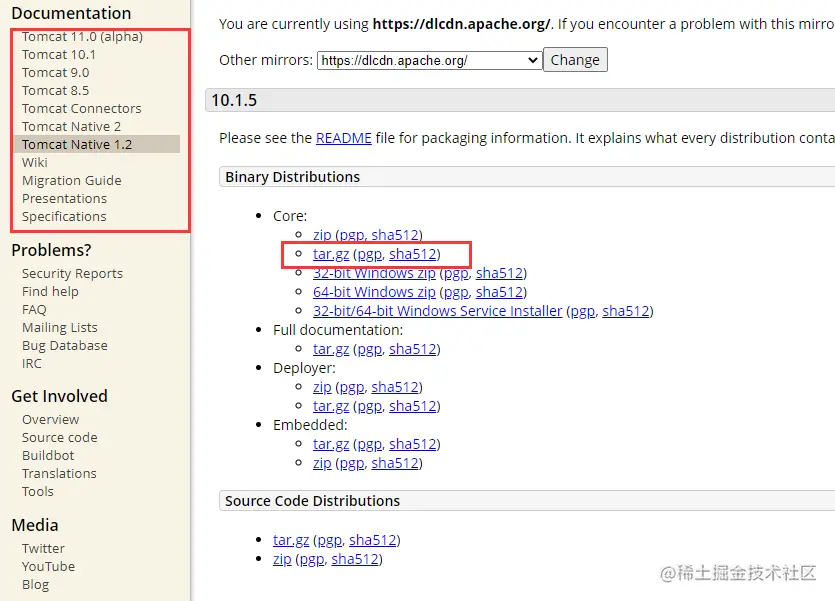This screenshot has width=835, height=601.
Task: View Security Reports page
Action: (72, 274)
